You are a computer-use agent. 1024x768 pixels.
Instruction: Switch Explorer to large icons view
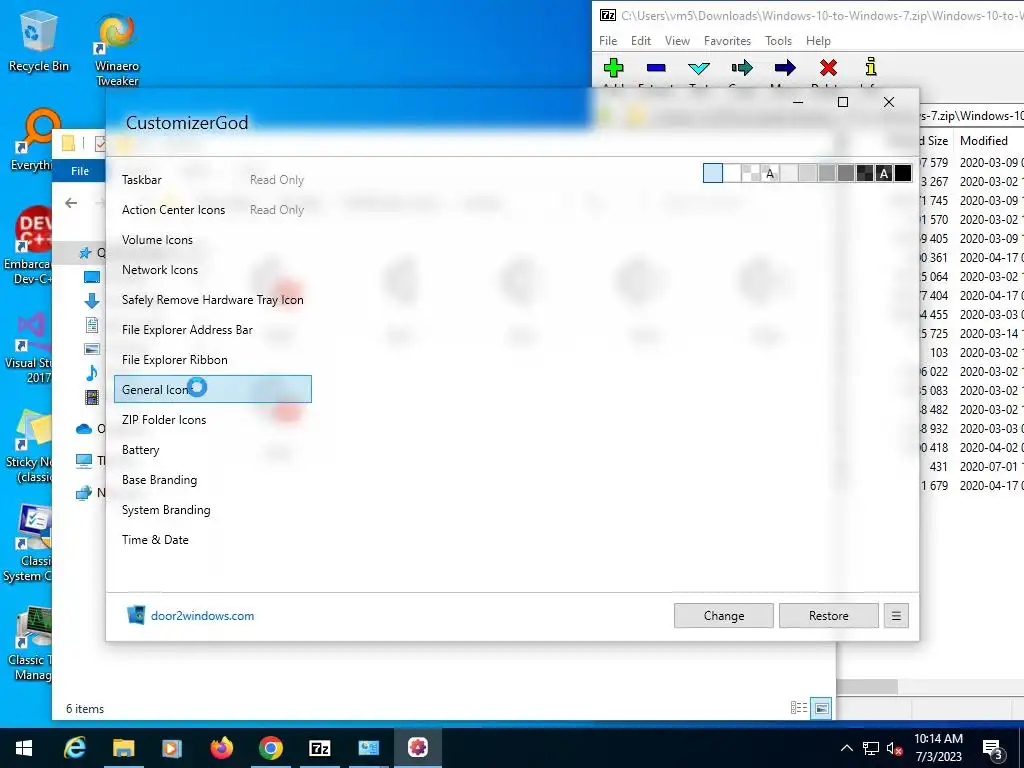click(x=822, y=708)
